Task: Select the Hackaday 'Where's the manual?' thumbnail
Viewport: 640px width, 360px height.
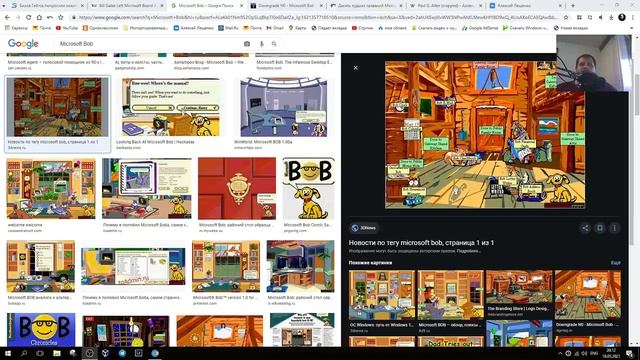Action: click(171, 107)
